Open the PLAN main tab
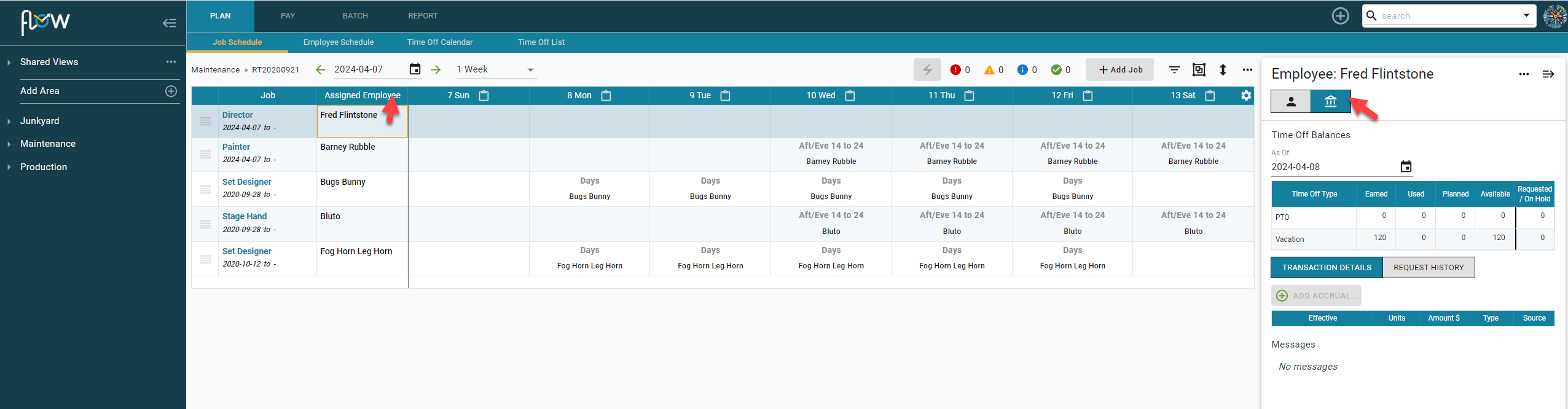This screenshot has height=409, width=1568. 220,16
